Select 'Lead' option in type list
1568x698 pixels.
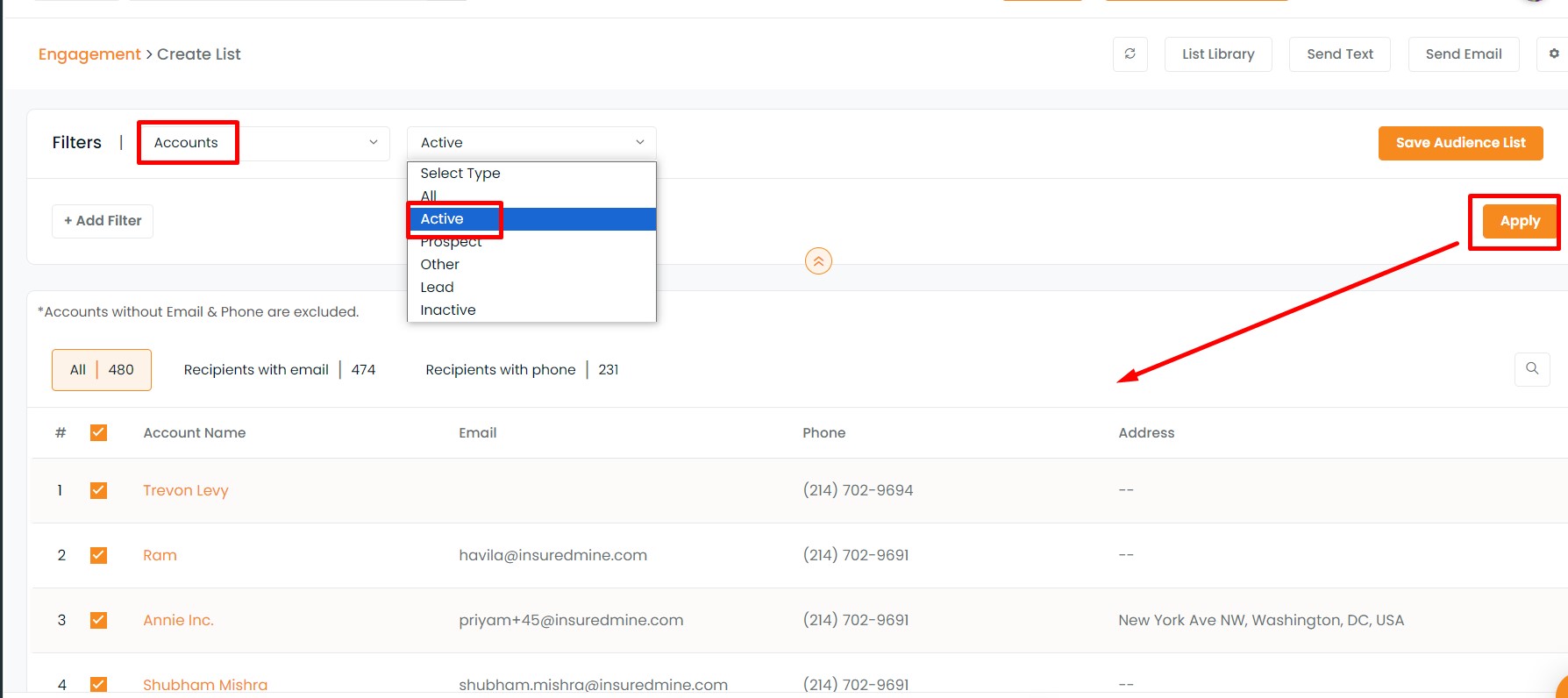pos(531,288)
